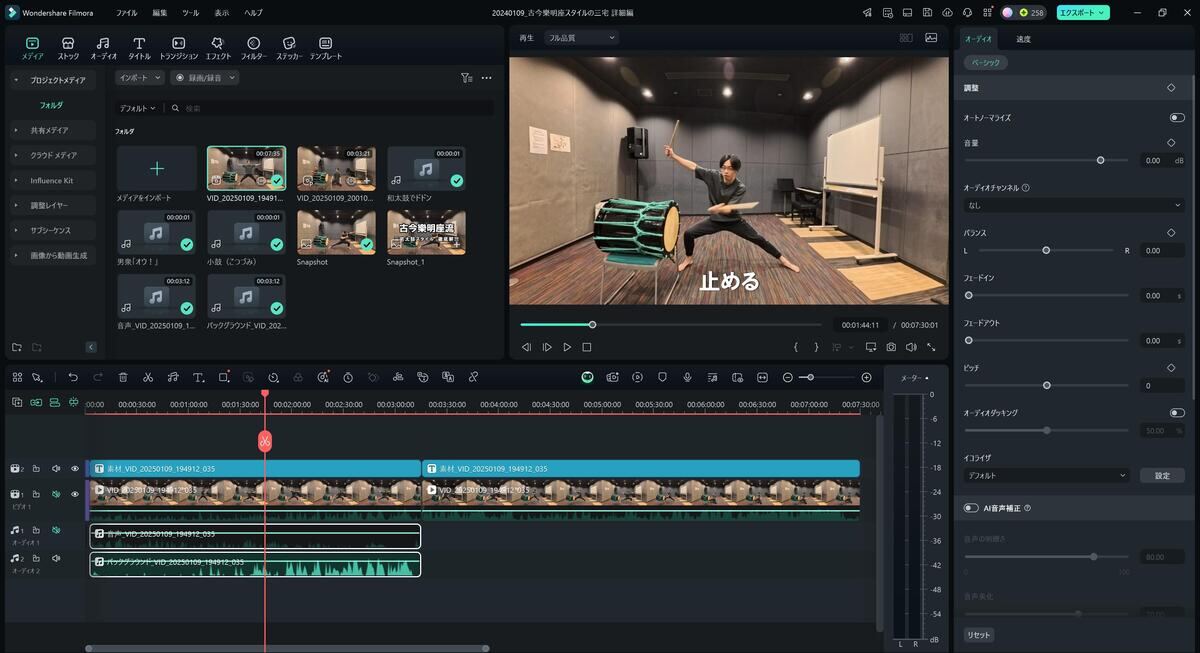1200x653 pixels.
Task: Open the フィルター (Filters) tab
Action: tap(254, 49)
